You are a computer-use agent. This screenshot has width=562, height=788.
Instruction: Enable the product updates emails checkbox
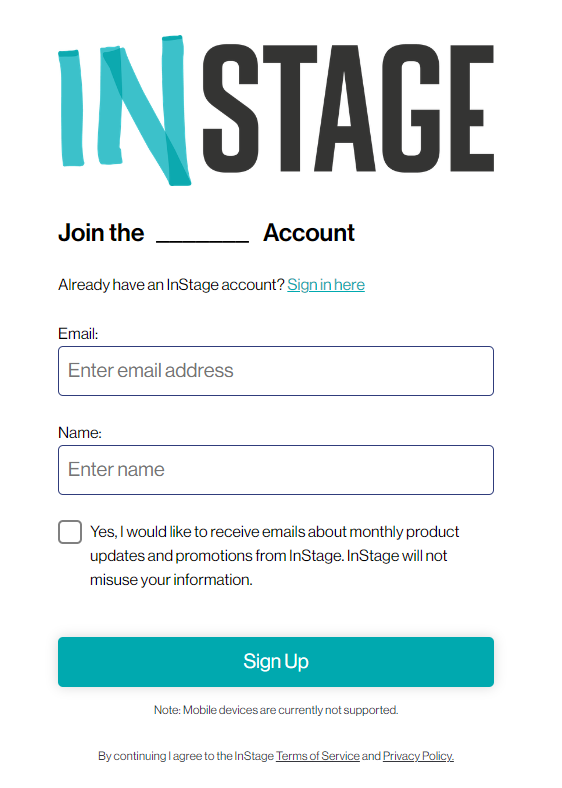pos(70,532)
